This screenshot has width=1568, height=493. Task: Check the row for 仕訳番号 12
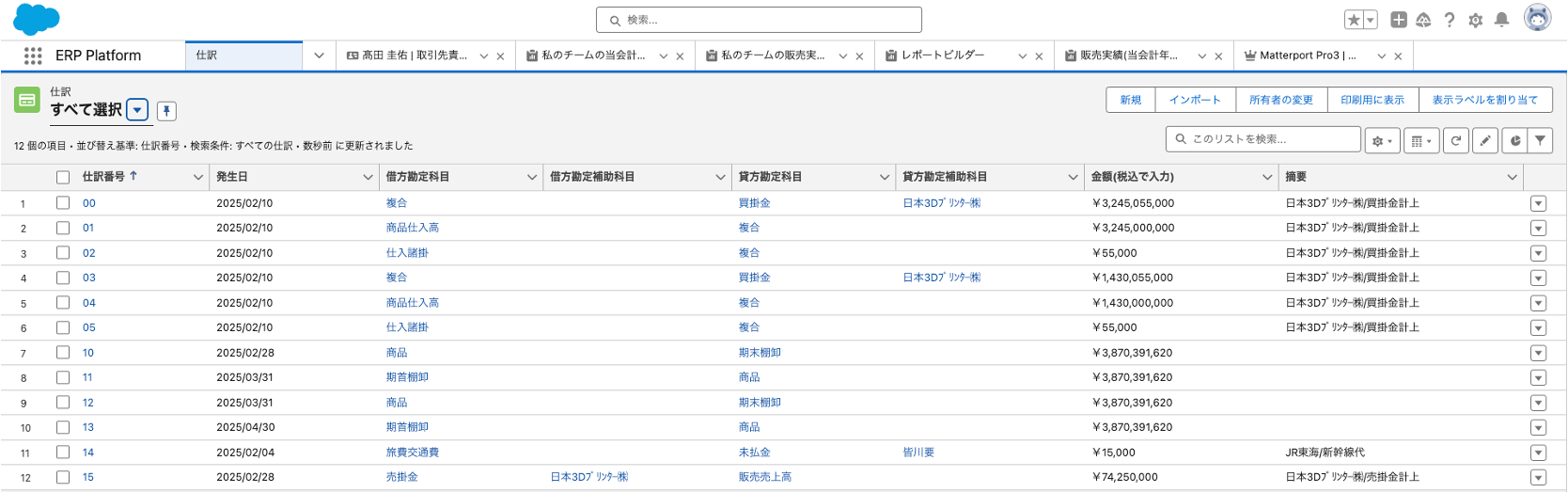point(63,402)
